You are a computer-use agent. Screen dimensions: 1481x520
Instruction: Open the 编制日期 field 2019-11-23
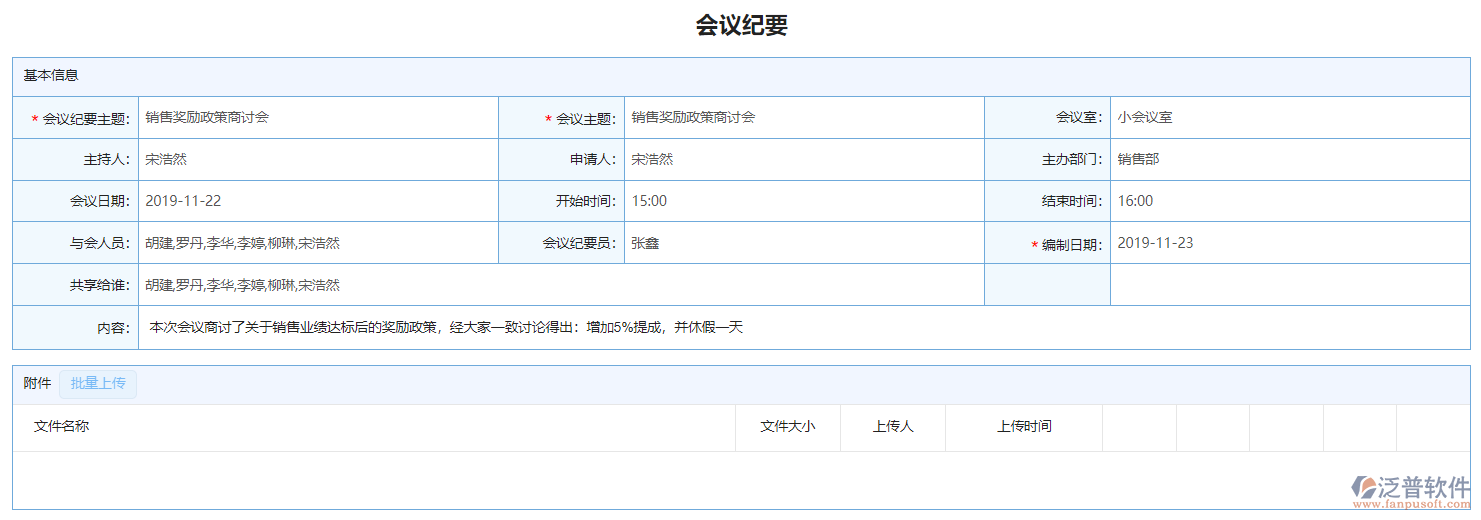[x=1288, y=243]
